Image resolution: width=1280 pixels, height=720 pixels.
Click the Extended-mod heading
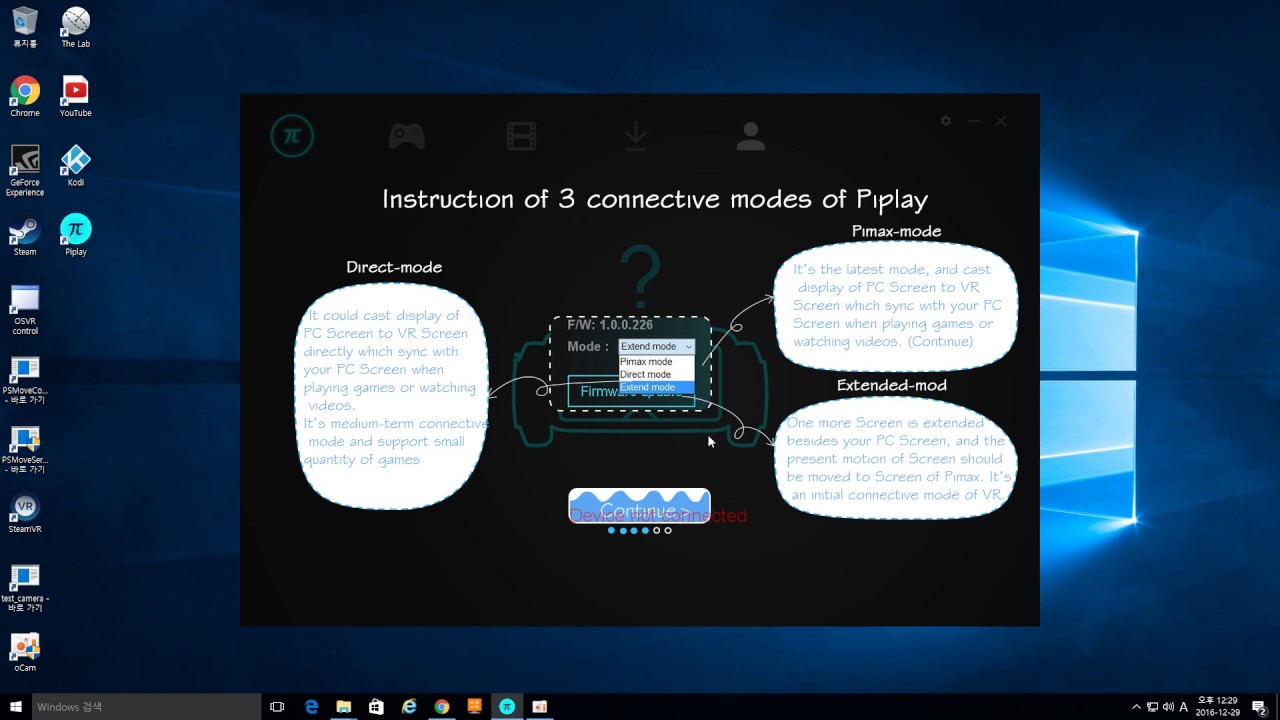pyautogui.click(x=892, y=385)
